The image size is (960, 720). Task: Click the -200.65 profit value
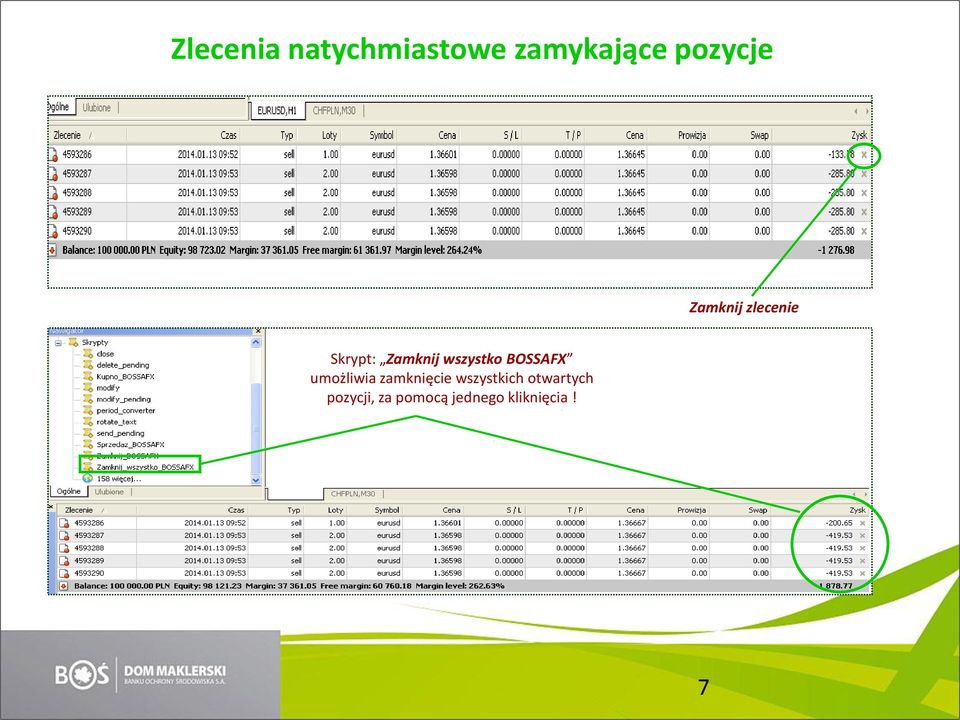point(839,523)
